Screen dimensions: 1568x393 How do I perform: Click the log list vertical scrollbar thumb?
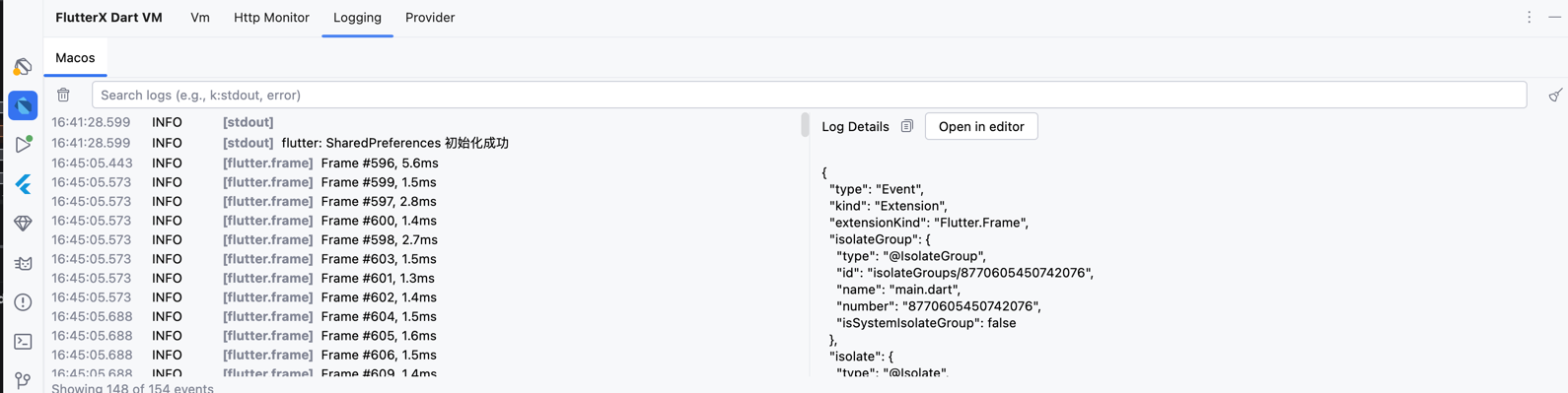(805, 124)
